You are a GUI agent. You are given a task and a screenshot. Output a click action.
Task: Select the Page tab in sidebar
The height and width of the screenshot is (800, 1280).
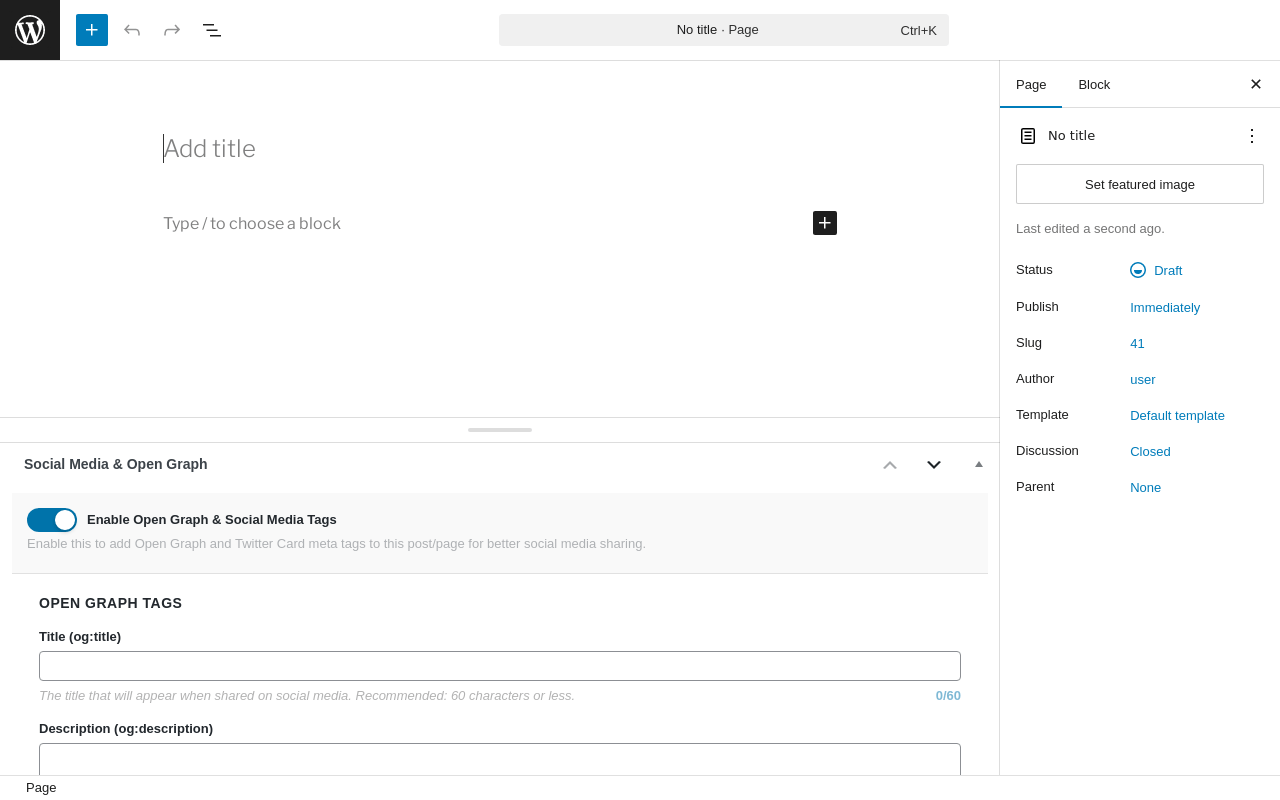point(1031,84)
